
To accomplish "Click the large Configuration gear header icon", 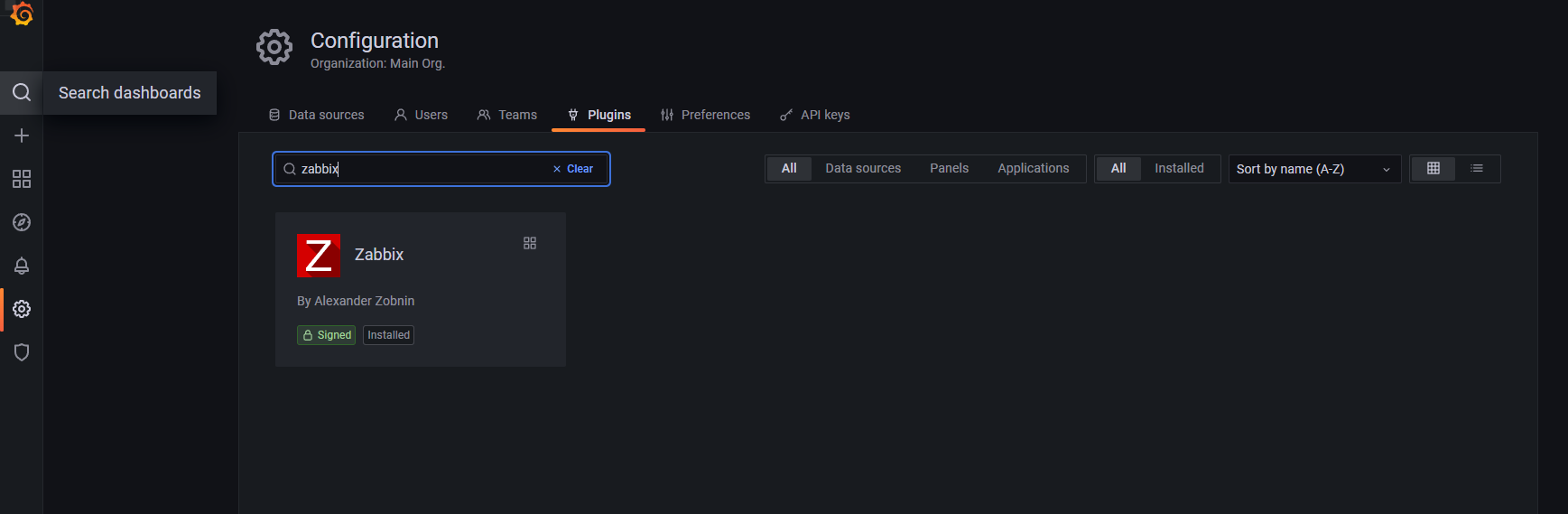I will point(274,47).
